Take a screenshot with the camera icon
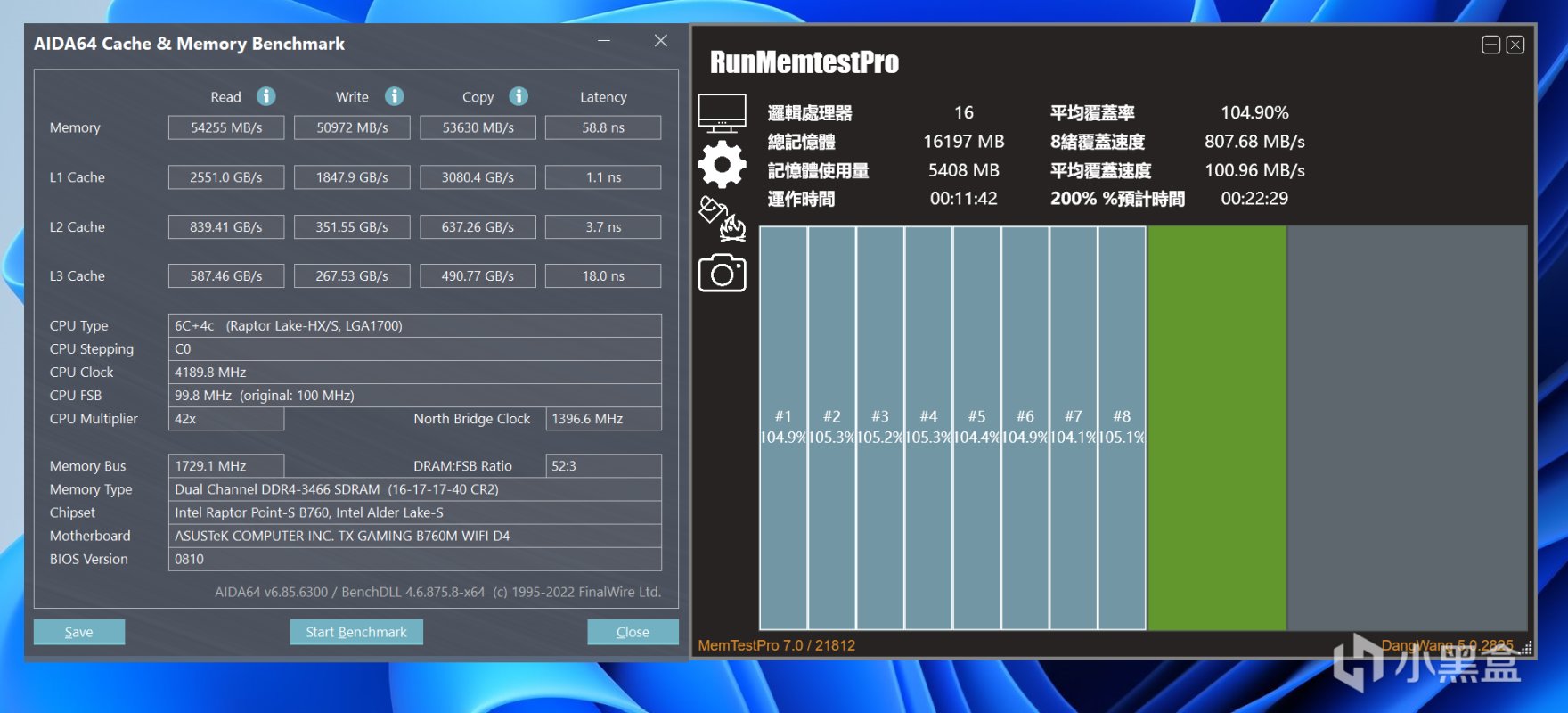Image resolution: width=1568 pixels, height=713 pixels. [x=723, y=273]
